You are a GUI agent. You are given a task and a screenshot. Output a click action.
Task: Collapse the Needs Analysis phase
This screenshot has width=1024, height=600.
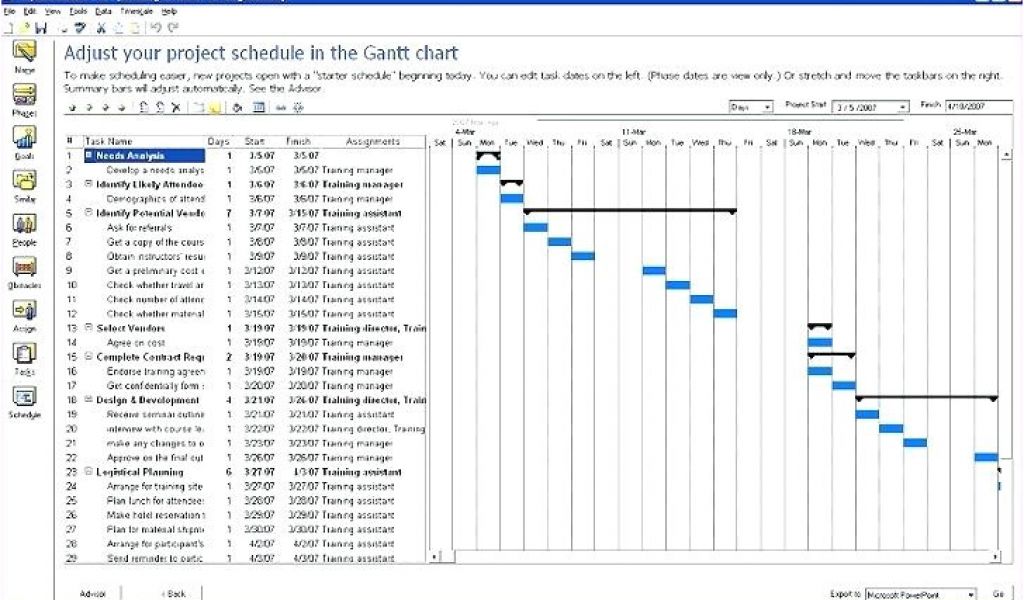tap(89, 156)
